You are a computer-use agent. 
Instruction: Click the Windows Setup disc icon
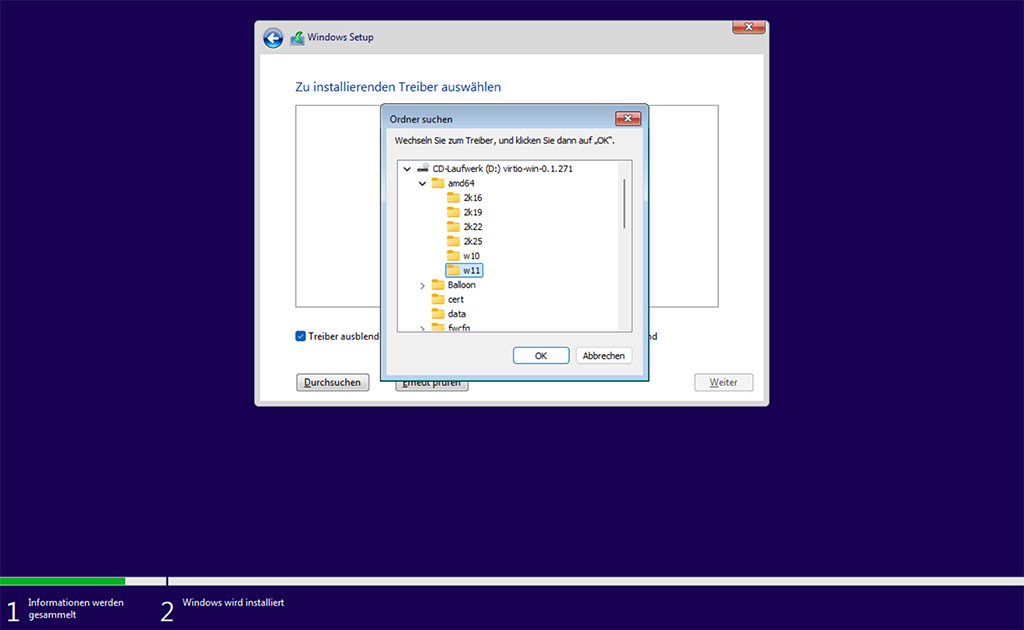click(x=297, y=38)
